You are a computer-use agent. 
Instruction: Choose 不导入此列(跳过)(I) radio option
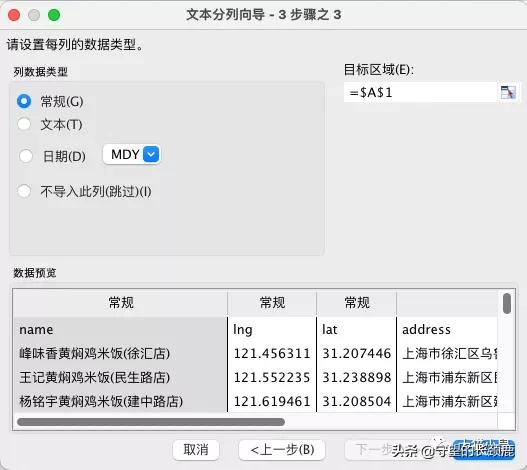tap(24, 191)
